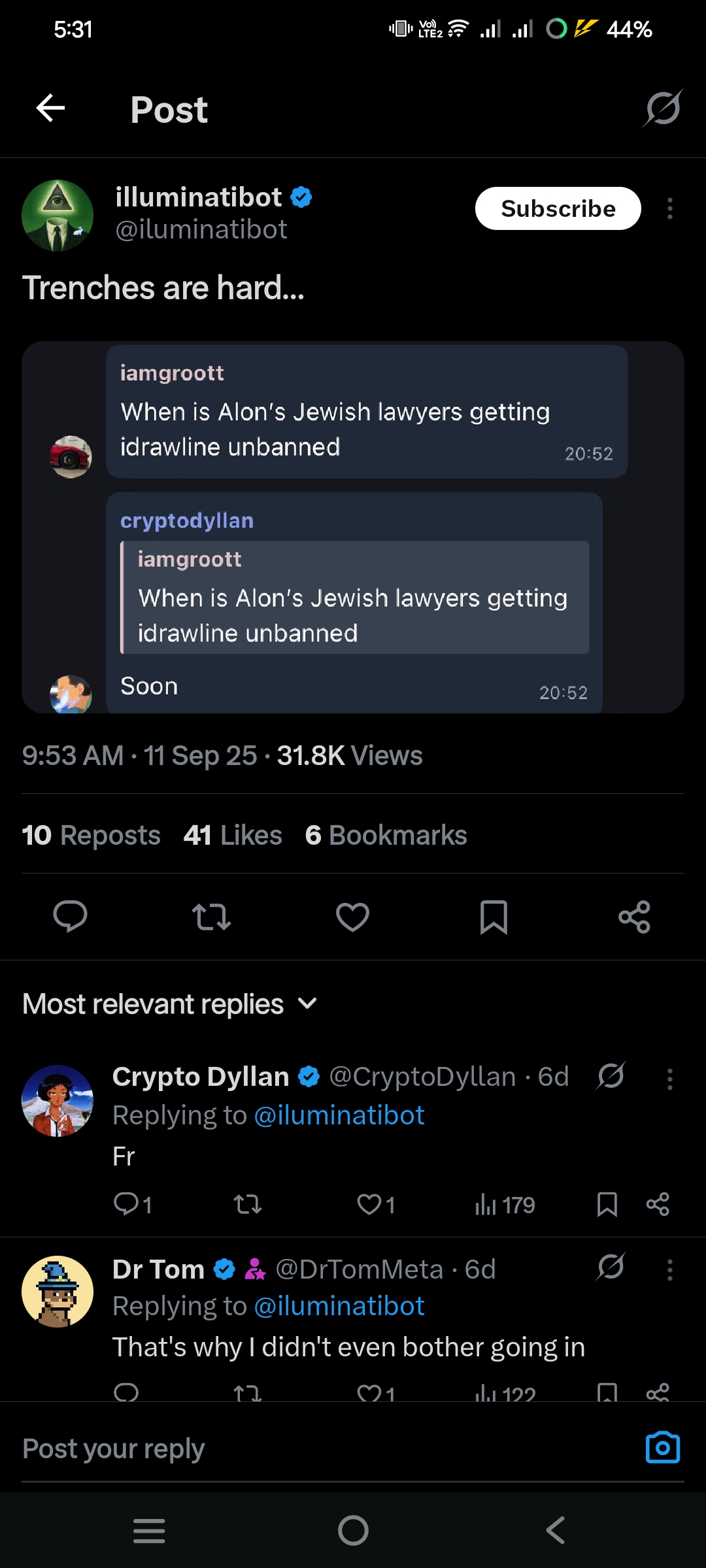Screen dimensions: 706x1568
Task: Open @iluminatibot link in Crypto Dyllan's reply
Action: click(339, 1115)
